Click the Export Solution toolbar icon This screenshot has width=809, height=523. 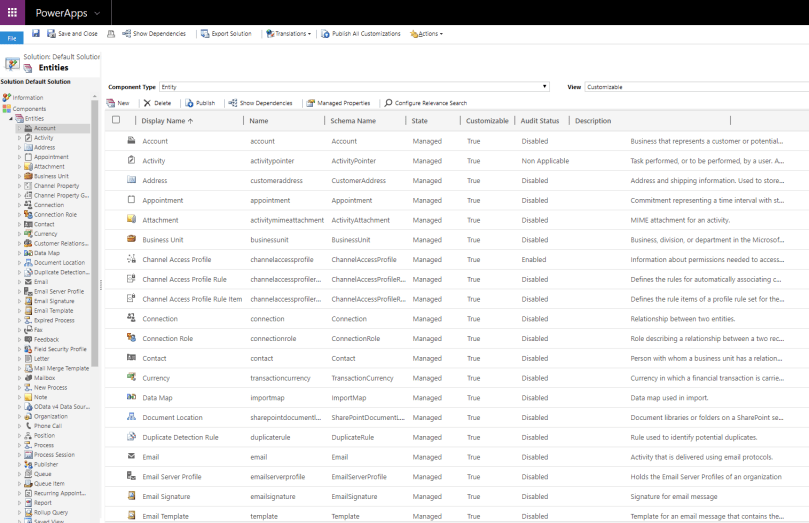205,33
